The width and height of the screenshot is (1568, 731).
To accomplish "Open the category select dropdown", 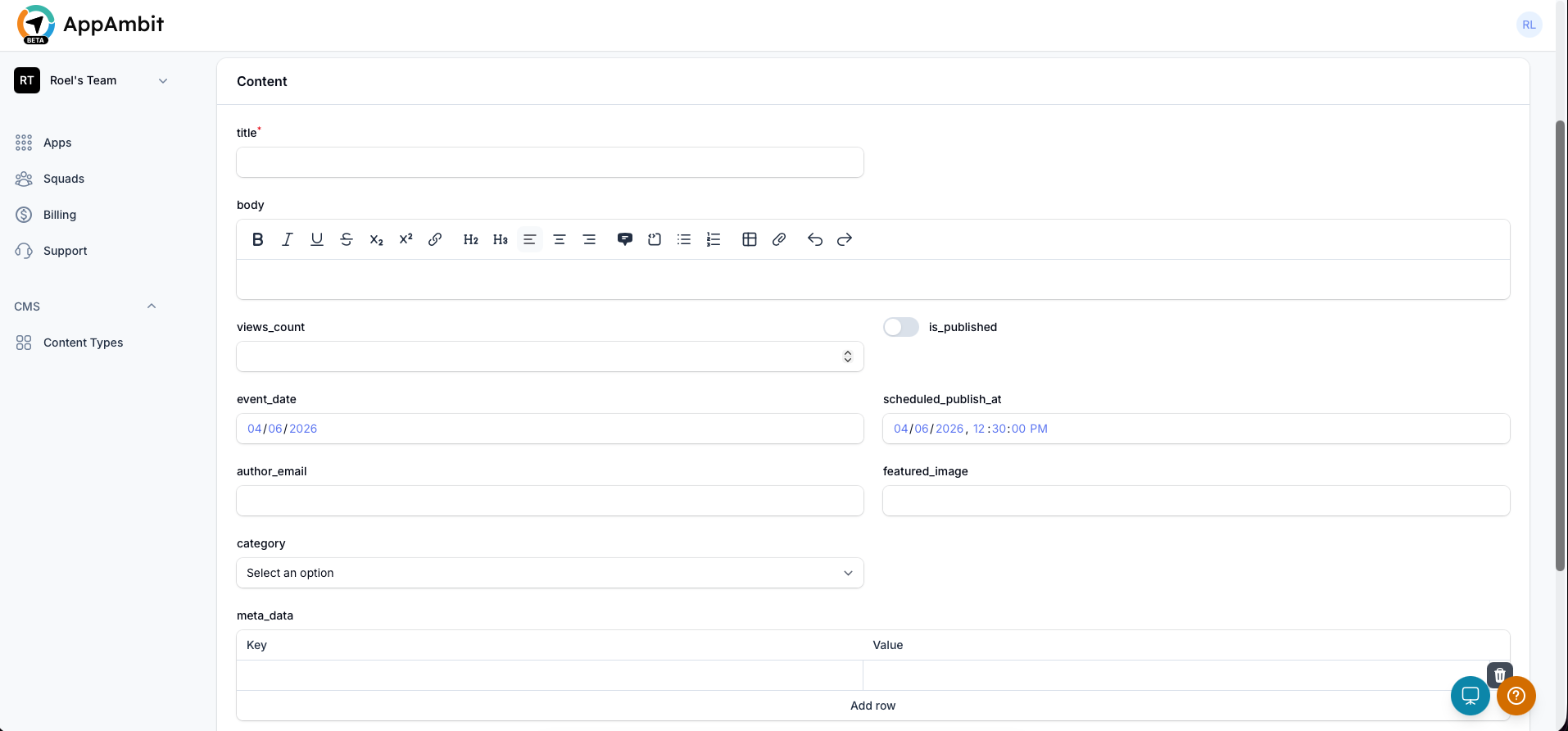I will [550, 573].
